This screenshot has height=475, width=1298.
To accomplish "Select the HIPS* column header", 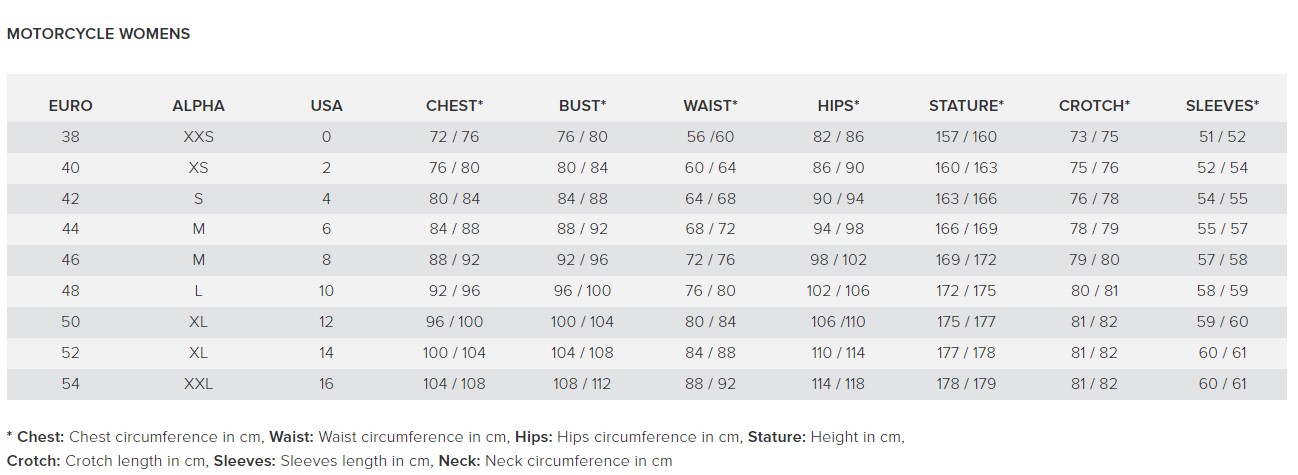I will click(x=838, y=106).
